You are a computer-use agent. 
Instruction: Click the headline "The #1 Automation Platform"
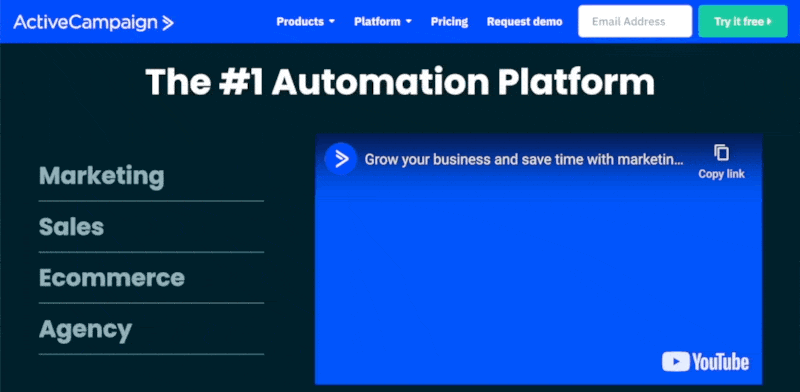pyautogui.click(x=400, y=82)
